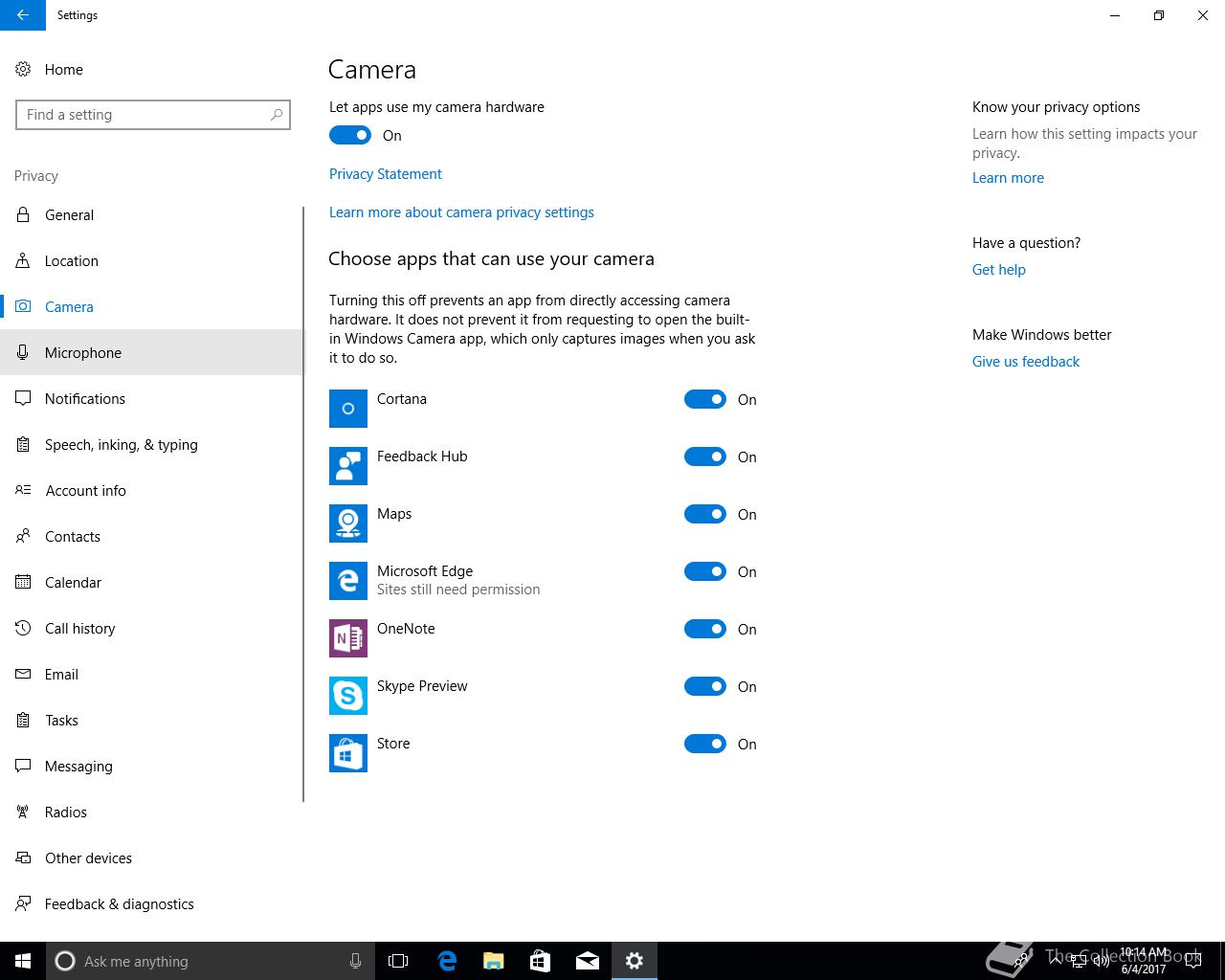Open Microsoft Edge from the taskbar
The height and width of the screenshot is (980, 1225).
pyautogui.click(x=447, y=961)
